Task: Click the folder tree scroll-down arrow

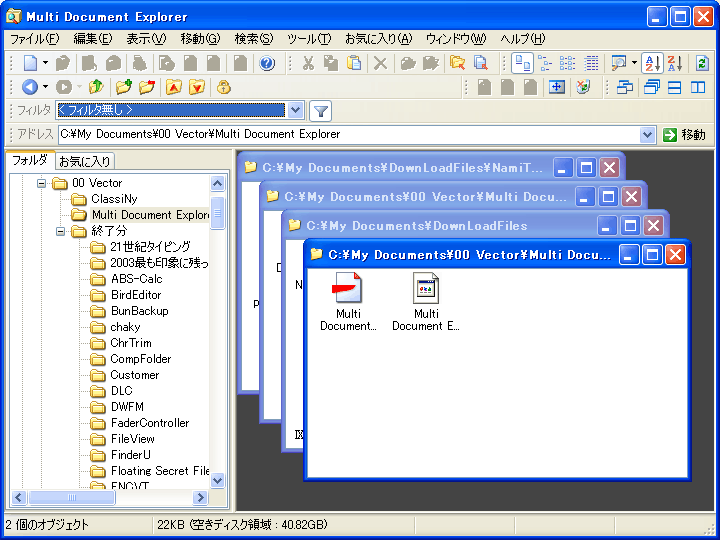Action: click(x=217, y=480)
